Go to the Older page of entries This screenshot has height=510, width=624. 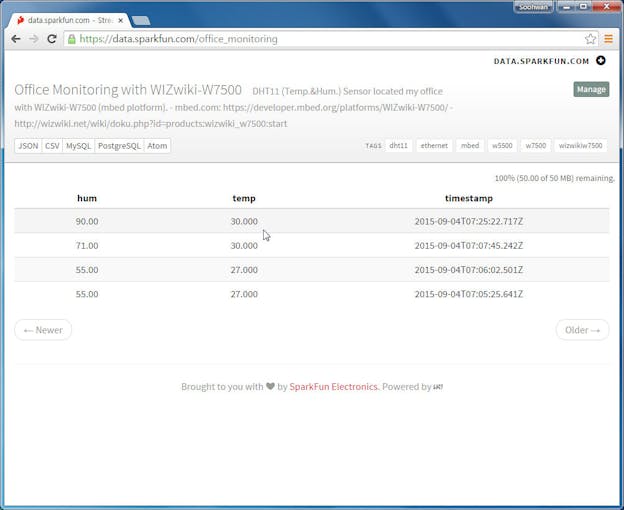coord(582,330)
